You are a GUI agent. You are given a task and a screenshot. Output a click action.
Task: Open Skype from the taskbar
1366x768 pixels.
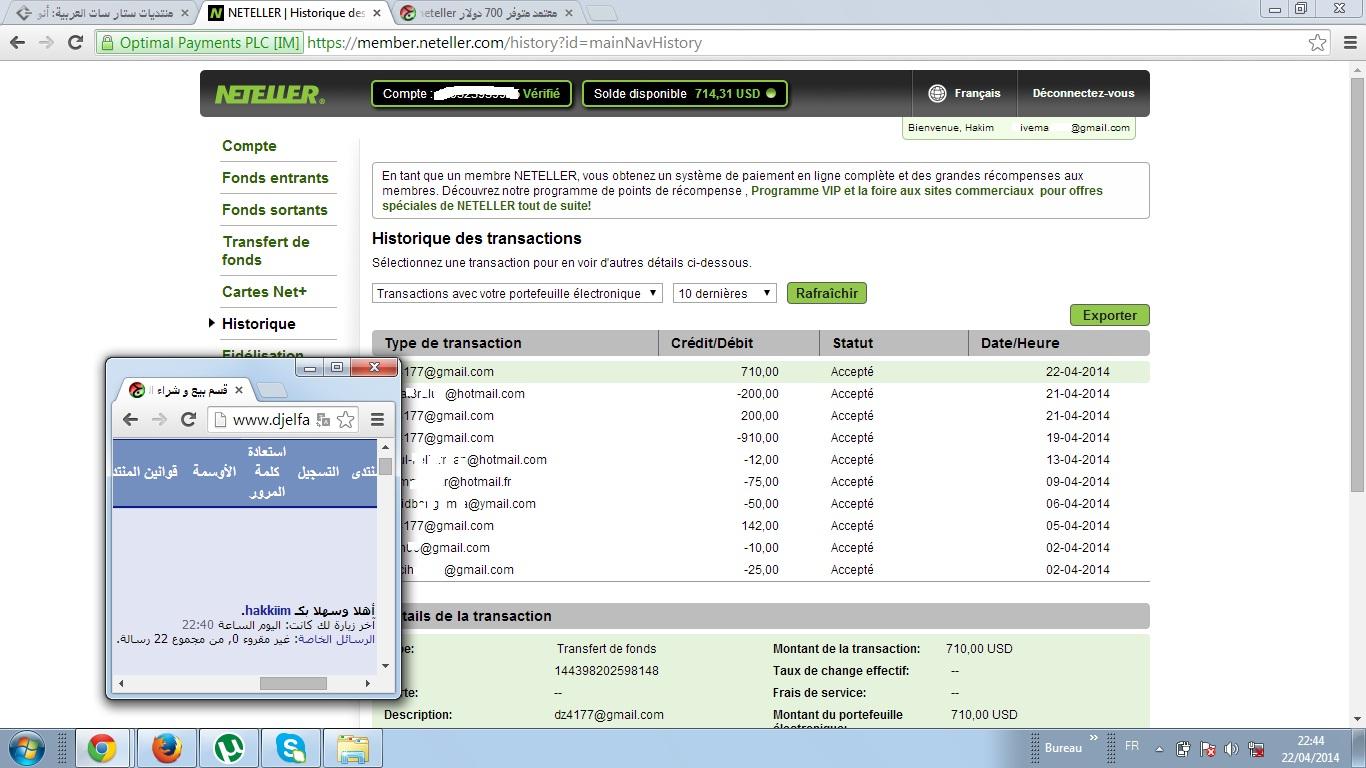[291, 748]
